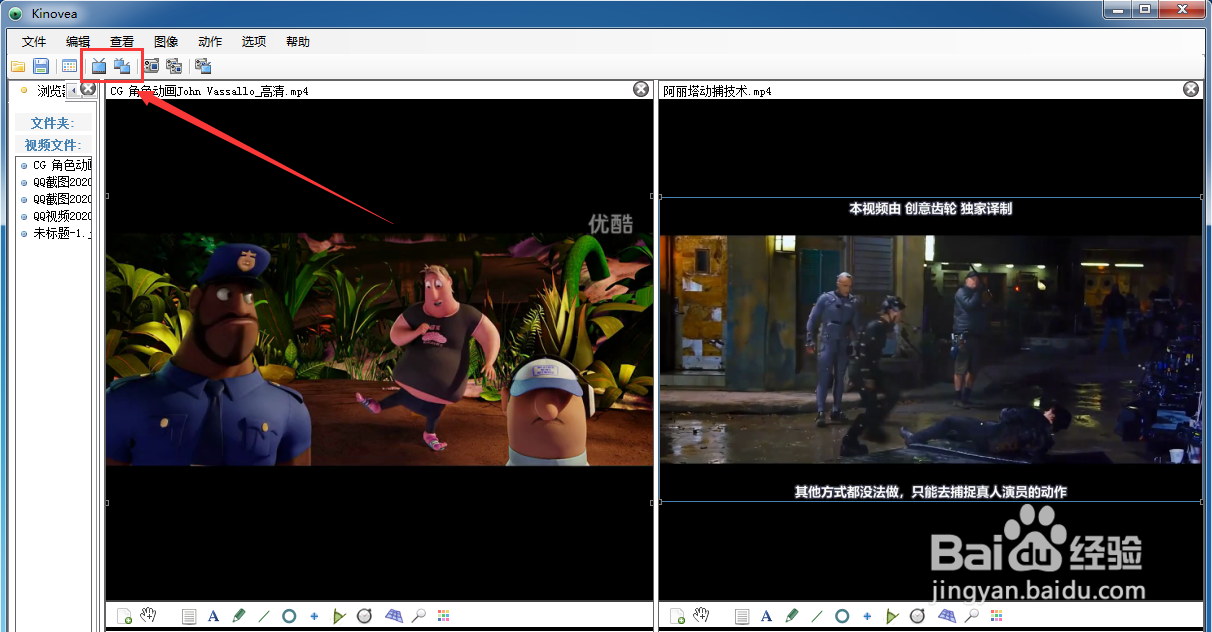Add key image in the CG animation screen
1212x632 pixels.
click(124, 616)
